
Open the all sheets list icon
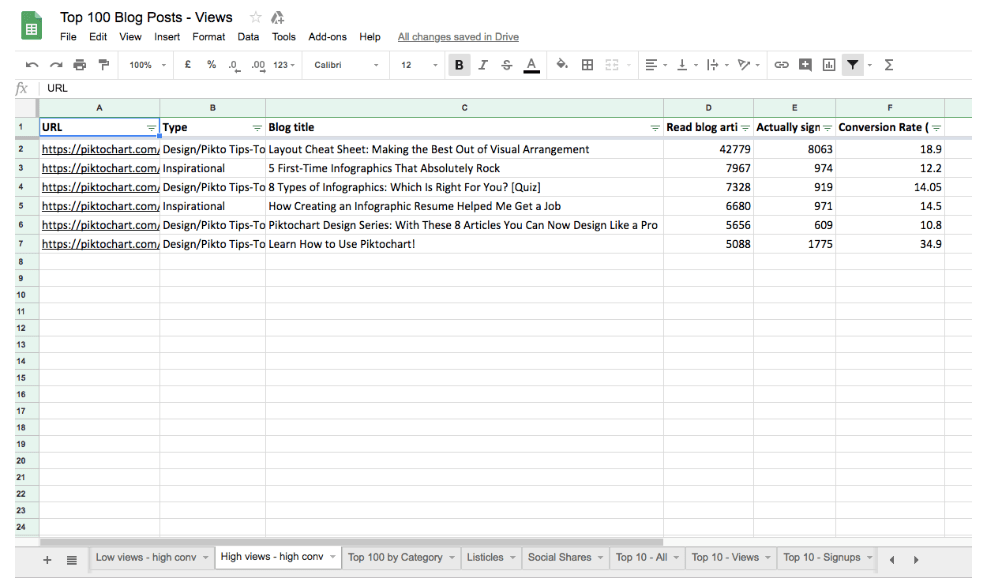coord(72,560)
